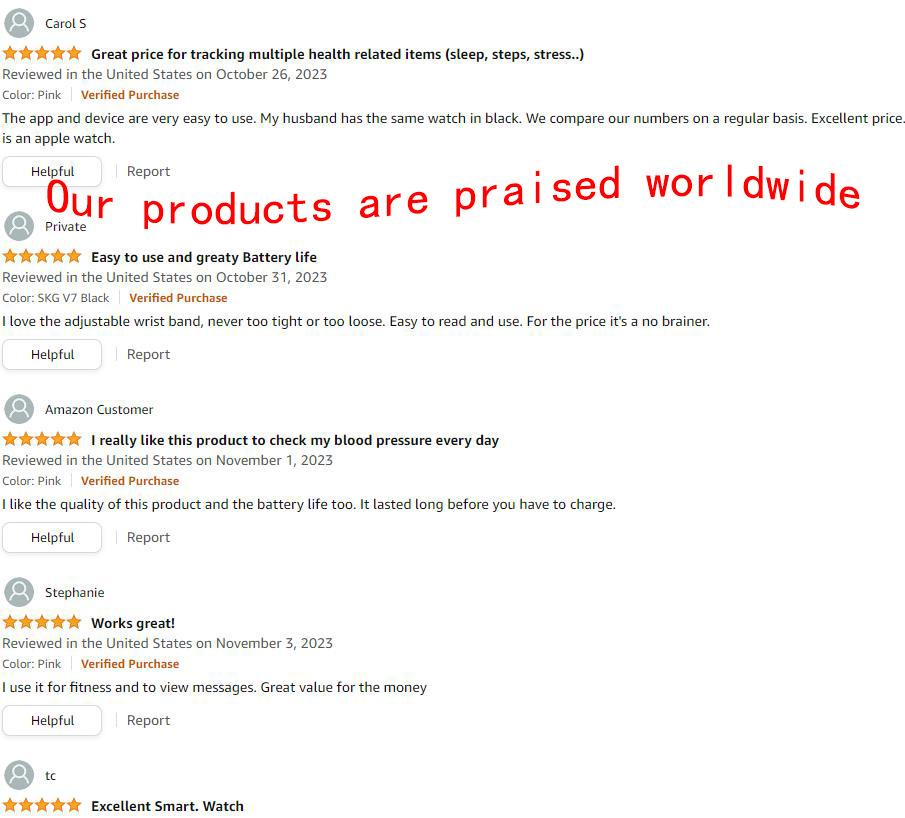
Task: Click Amazon Customer avatar icon
Action: [19, 409]
